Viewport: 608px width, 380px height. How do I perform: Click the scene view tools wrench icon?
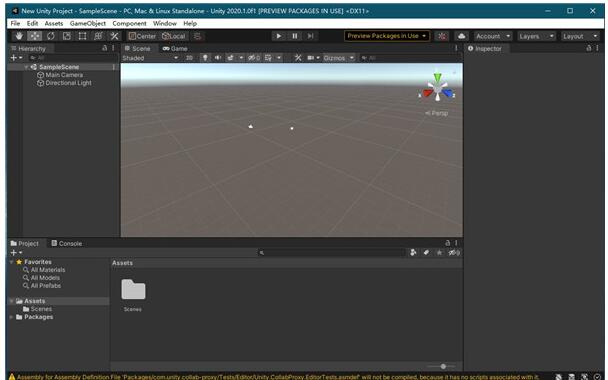point(298,58)
